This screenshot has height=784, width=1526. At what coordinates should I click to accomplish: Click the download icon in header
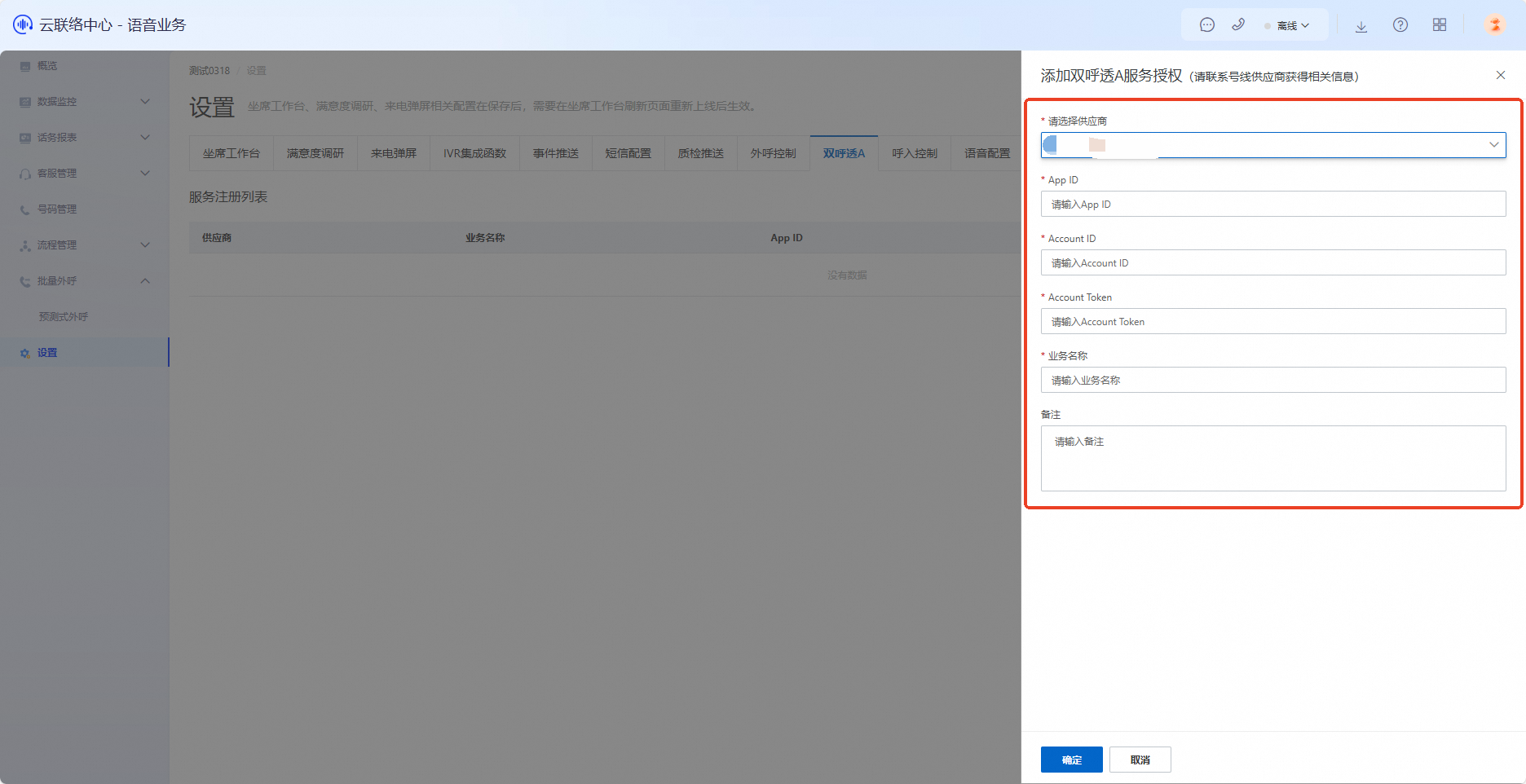click(1361, 25)
